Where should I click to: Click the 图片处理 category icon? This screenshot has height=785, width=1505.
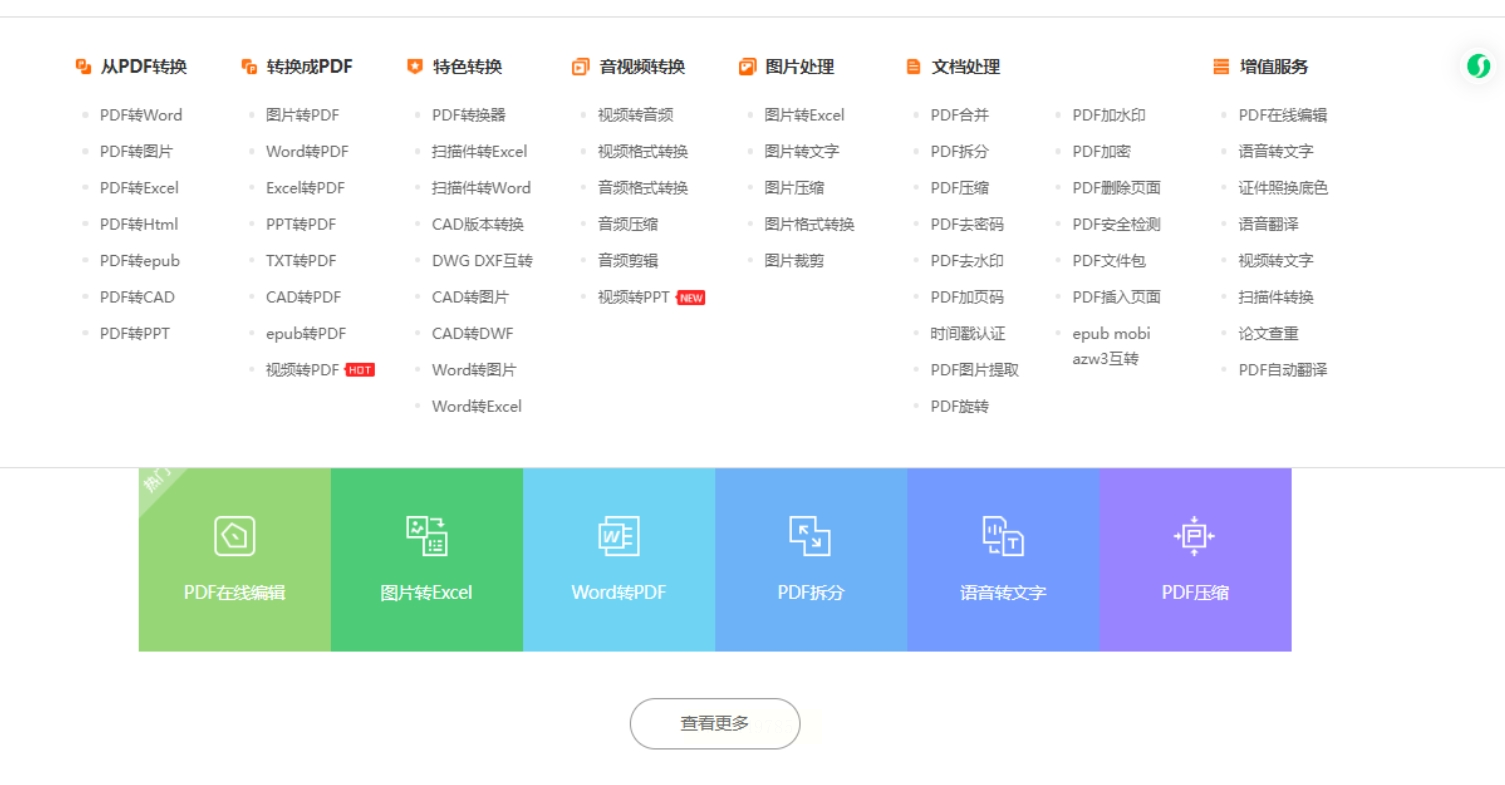(747, 67)
